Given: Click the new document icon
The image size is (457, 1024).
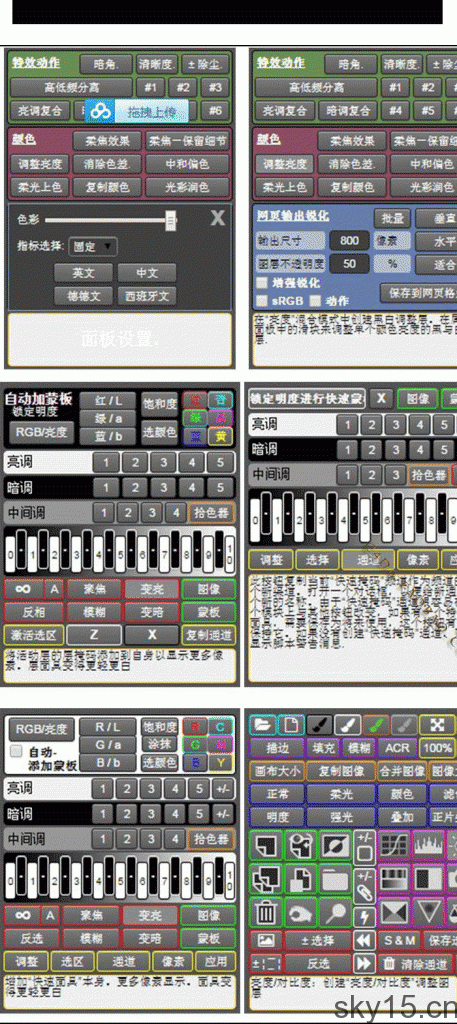Looking at the screenshot, I should (x=291, y=725).
